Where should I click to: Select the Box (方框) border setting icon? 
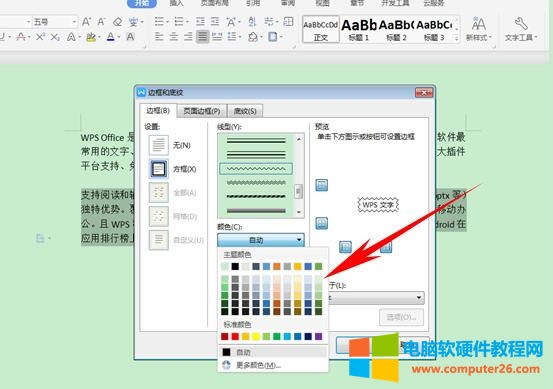click(x=158, y=169)
